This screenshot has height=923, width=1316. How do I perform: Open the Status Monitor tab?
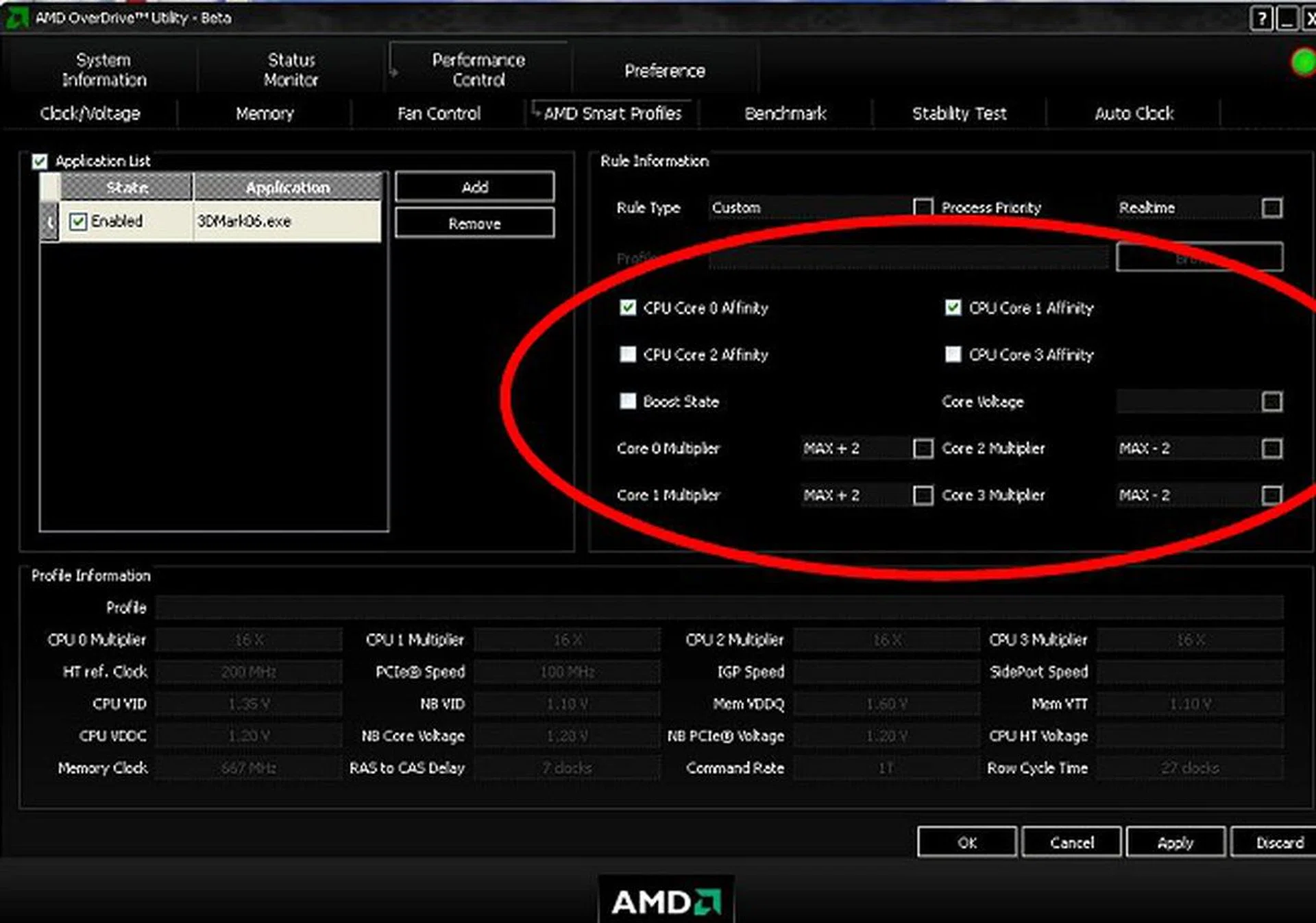click(x=291, y=69)
